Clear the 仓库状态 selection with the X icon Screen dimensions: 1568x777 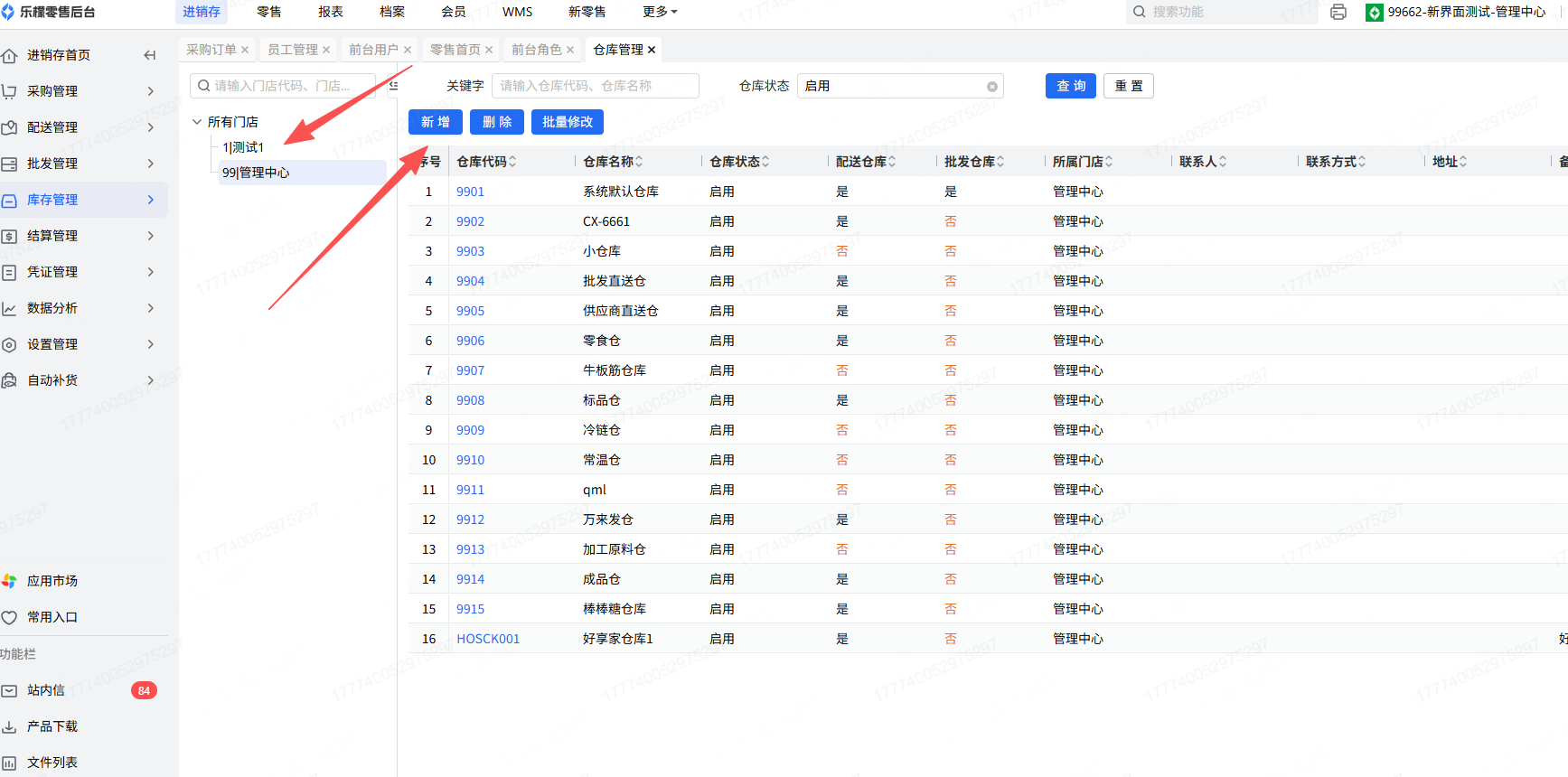(x=992, y=87)
